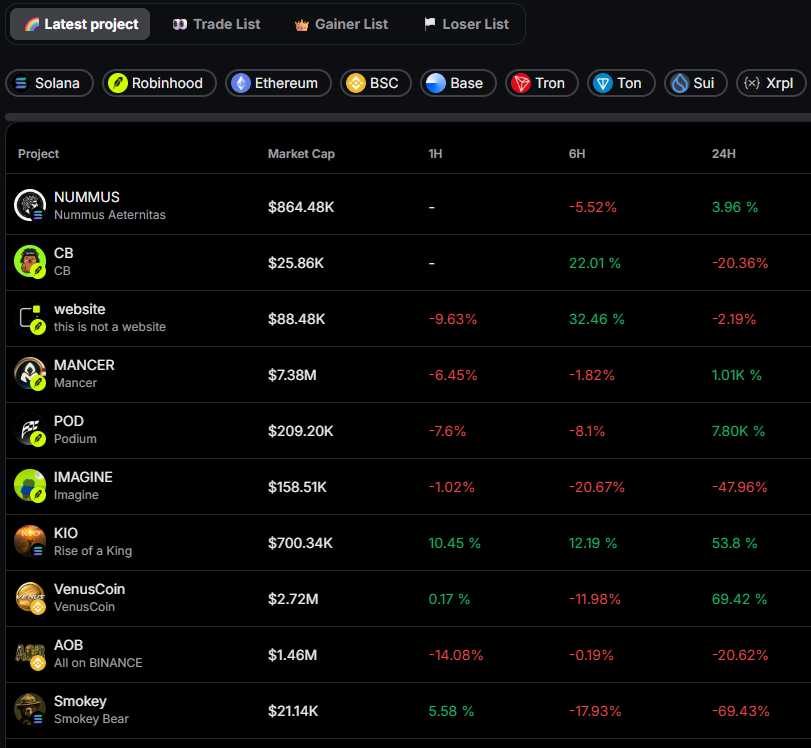Open the Smokey Bear avatar
The width and height of the screenshot is (811, 748).
point(30,710)
